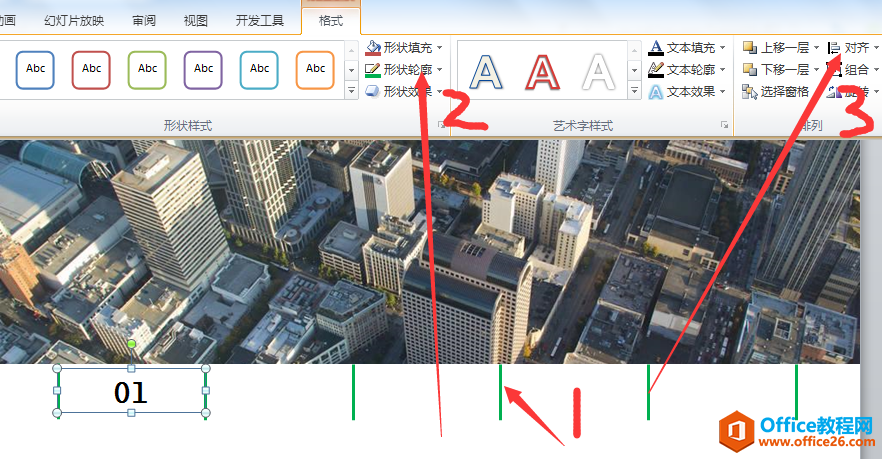The image size is (882, 459).
Task: Open the 上移一层 dropdown arrow
Action: [816, 48]
